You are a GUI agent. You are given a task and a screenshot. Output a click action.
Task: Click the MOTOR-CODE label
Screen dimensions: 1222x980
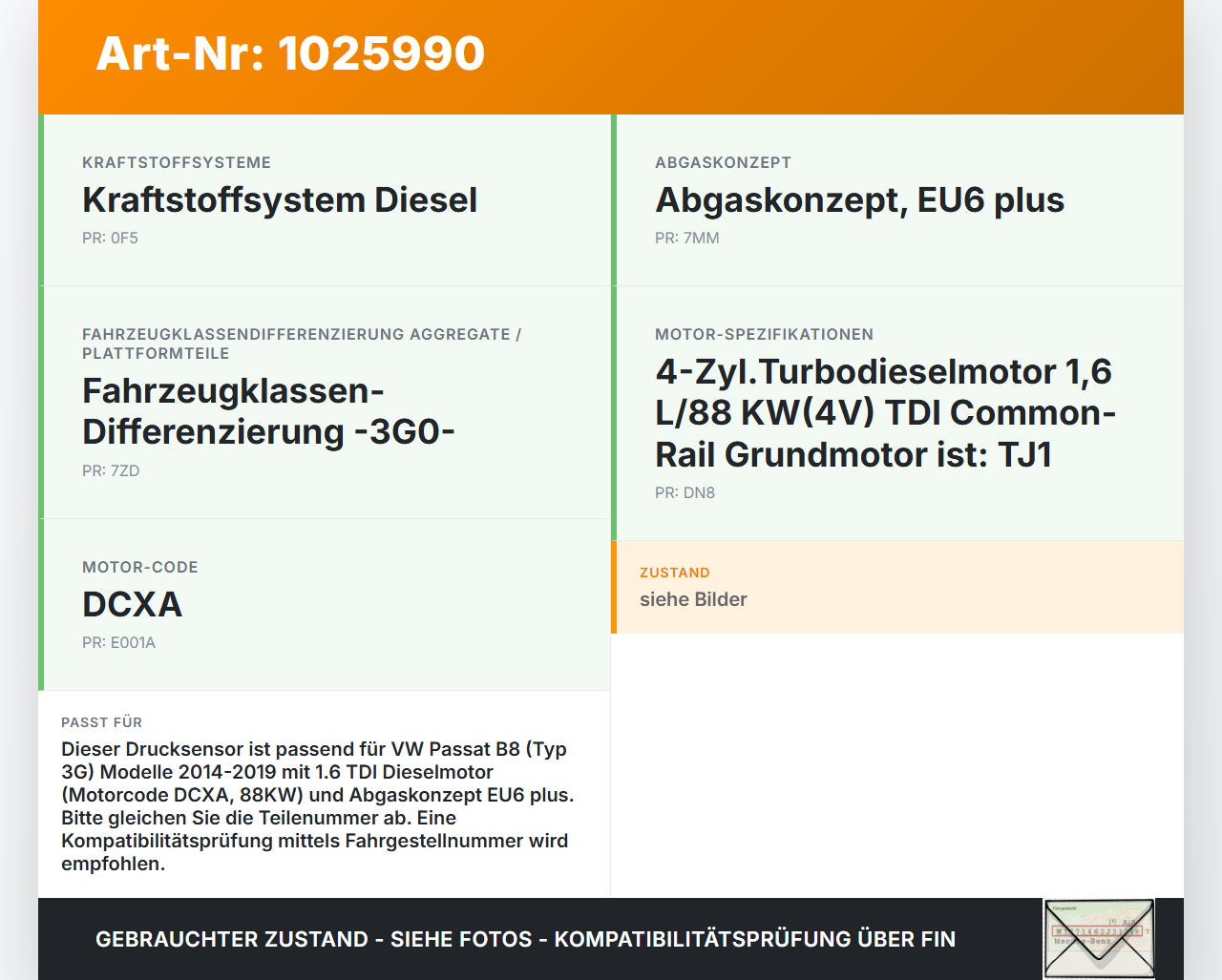[x=140, y=567]
